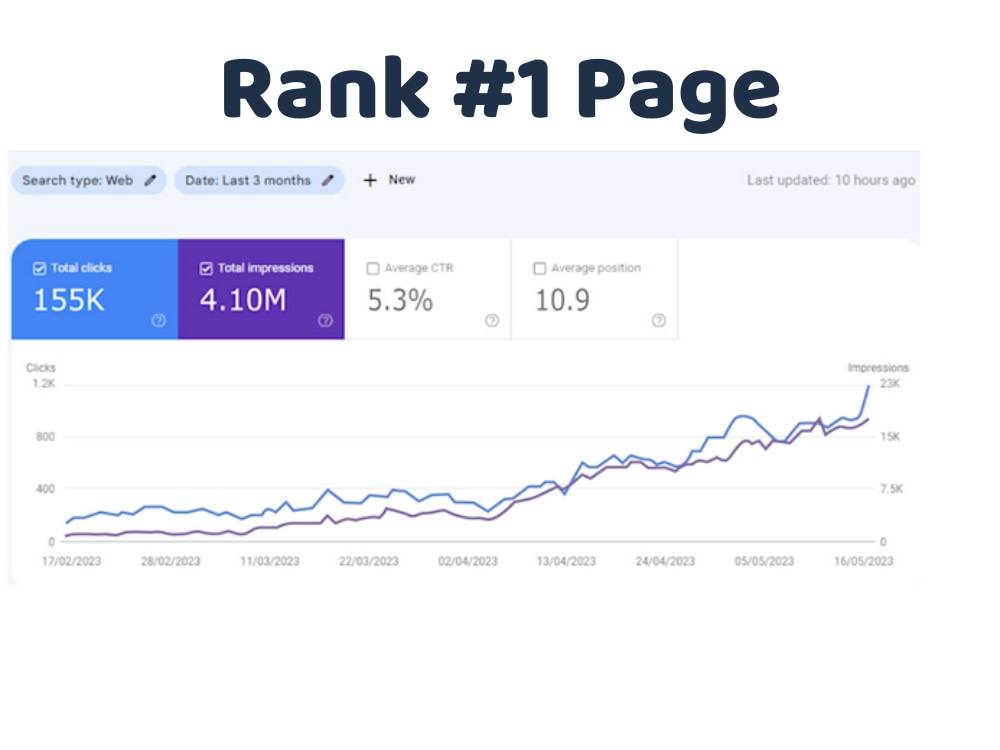1000x750 pixels.
Task: Click the 17/02/2023 date label
Action: (x=71, y=561)
